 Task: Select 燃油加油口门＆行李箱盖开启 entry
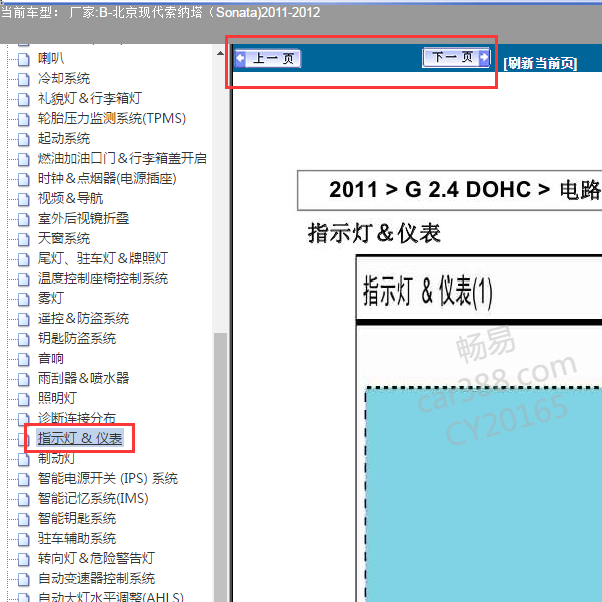(122, 158)
